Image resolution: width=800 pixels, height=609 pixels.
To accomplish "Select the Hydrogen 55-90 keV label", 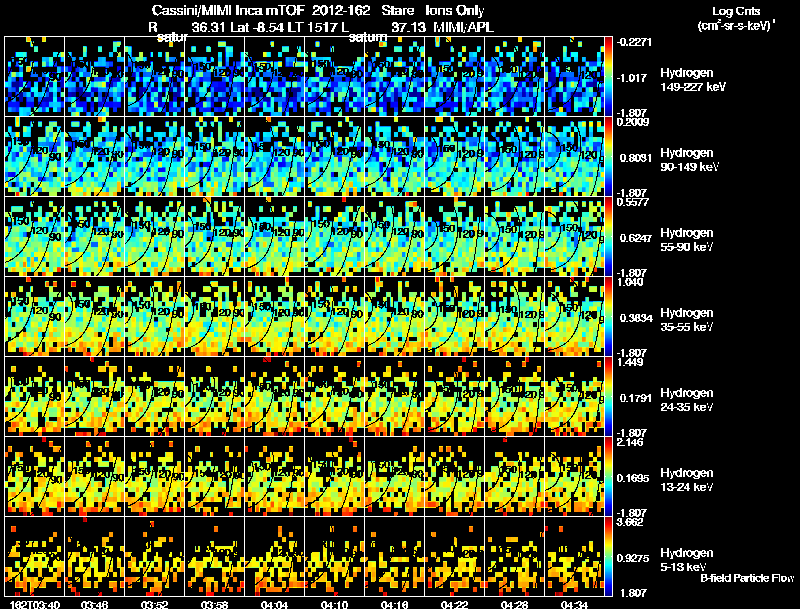I will click(x=687, y=240).
